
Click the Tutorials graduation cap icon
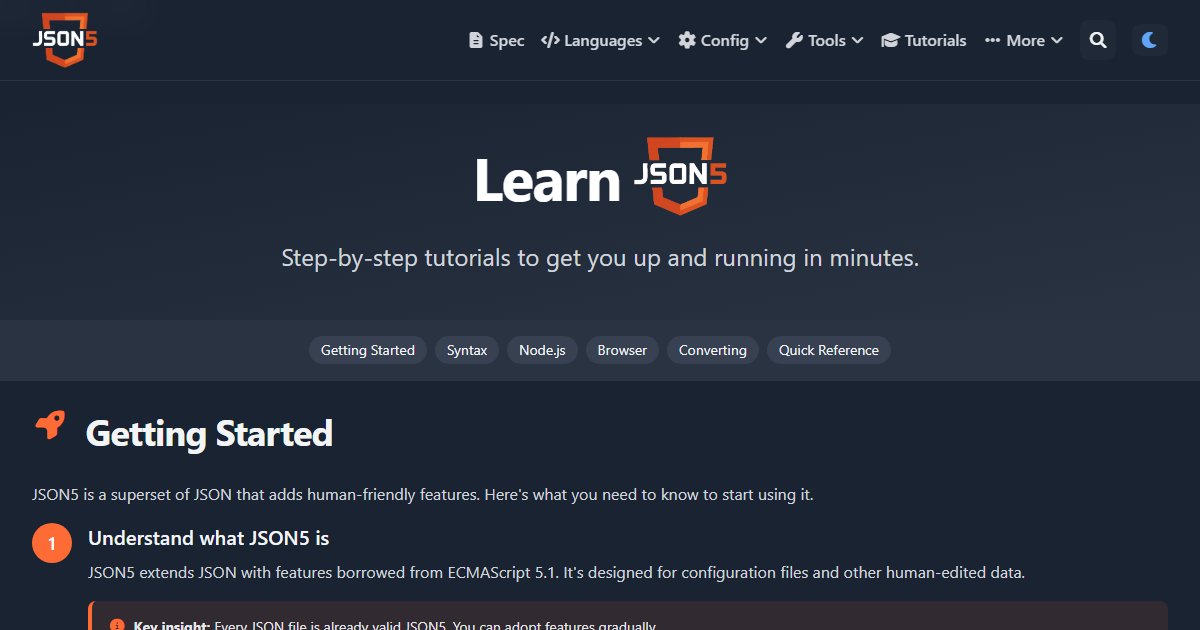tap(890, 41)
